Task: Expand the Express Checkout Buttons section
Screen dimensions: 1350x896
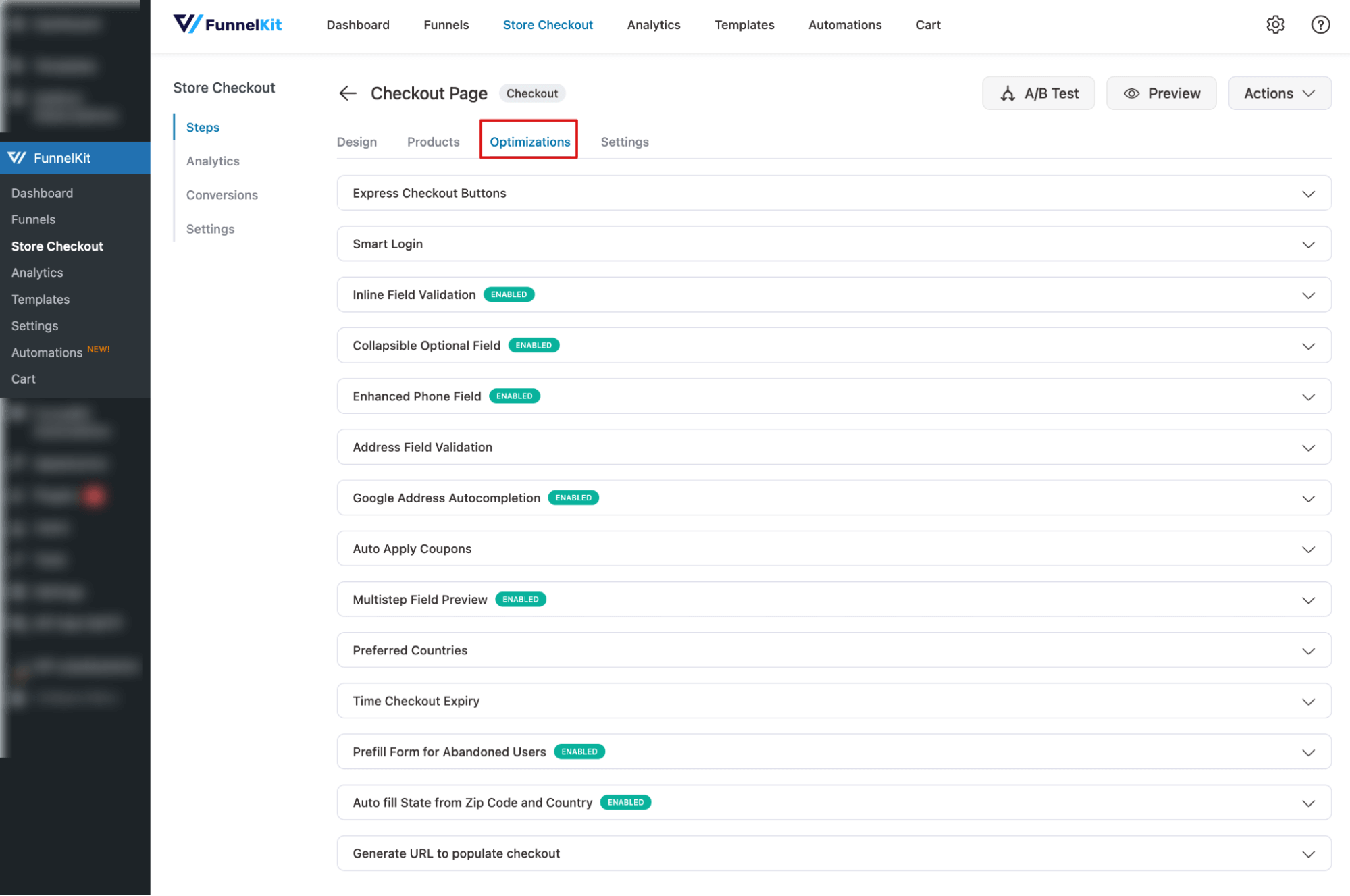Action: (x=1308, y=193)
